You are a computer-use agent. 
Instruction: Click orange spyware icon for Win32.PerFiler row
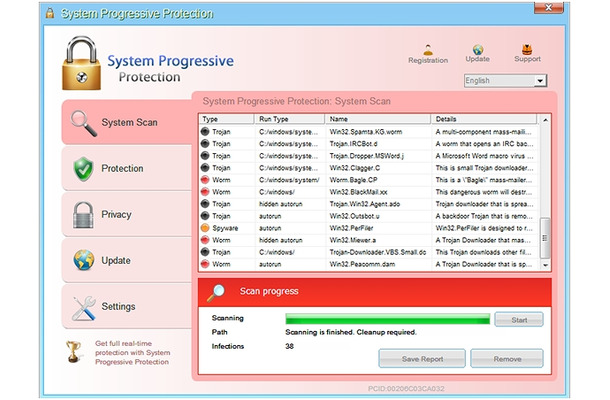pos(205,228)
